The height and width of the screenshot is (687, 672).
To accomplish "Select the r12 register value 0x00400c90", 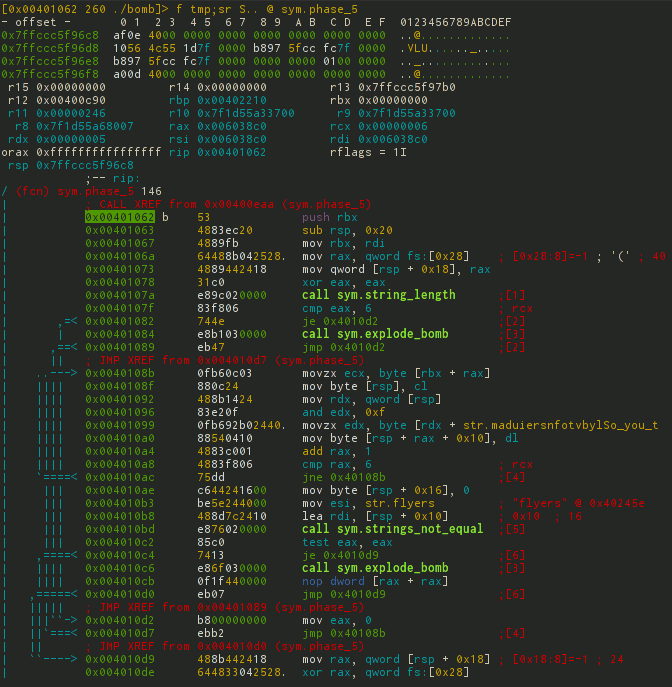I will [x=71, y=100].
